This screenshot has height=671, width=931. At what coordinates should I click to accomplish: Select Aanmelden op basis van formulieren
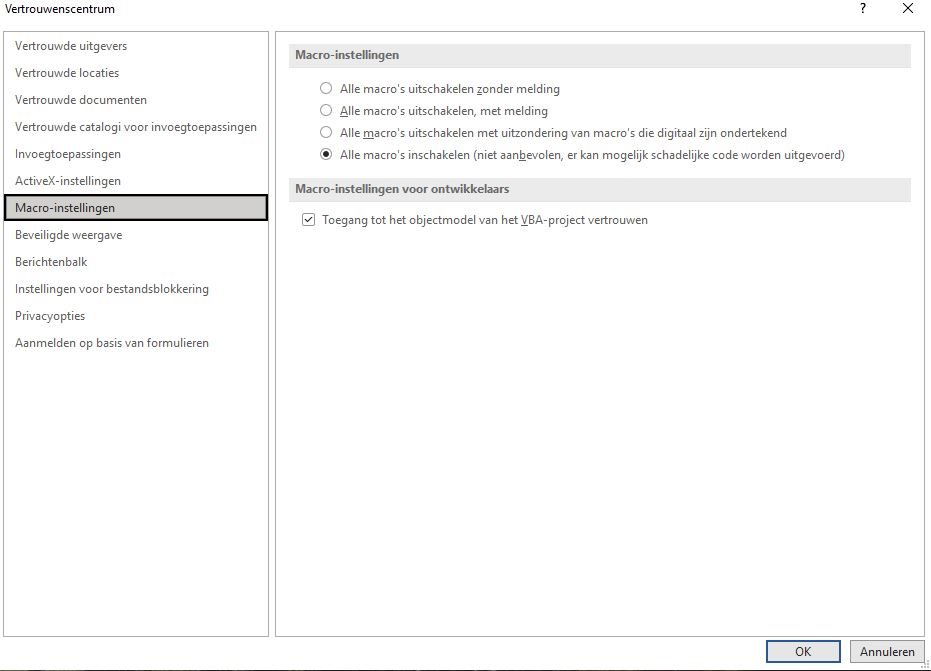[x=135, y=343]
